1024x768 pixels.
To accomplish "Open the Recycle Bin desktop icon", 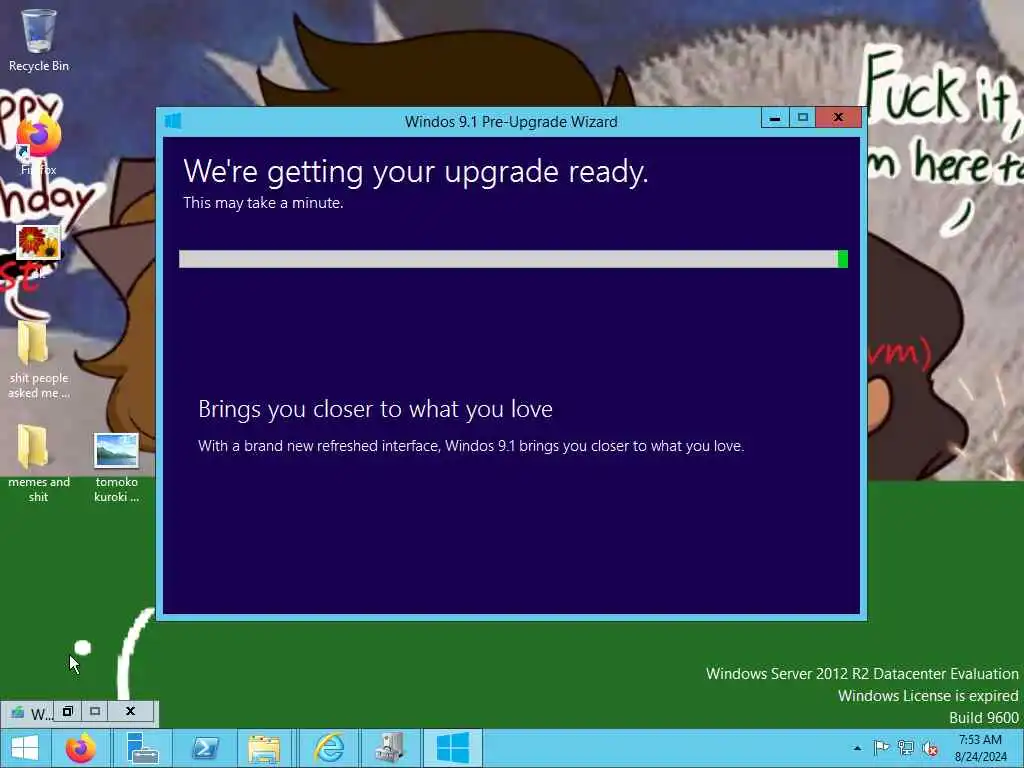I will pyautogui.click(x=39, y=40).
